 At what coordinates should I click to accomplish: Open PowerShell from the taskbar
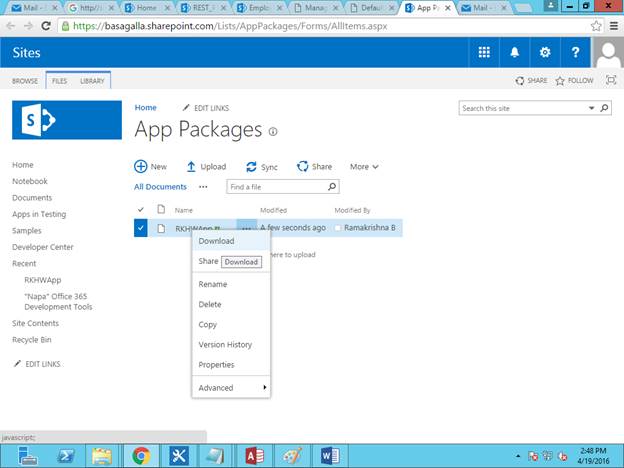(x=66, y=456)
